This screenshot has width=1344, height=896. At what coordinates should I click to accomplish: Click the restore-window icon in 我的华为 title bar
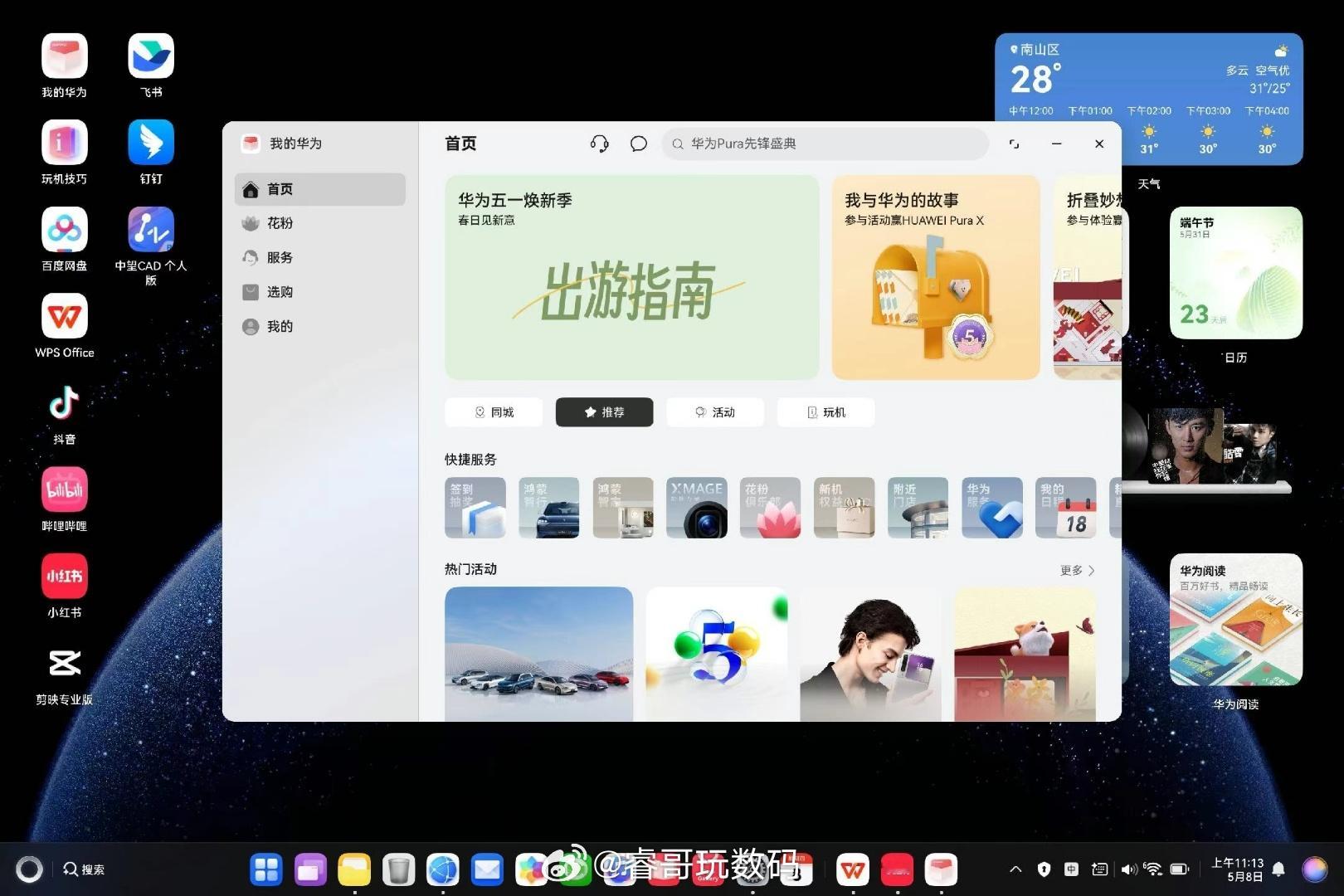pos(1014,144)
